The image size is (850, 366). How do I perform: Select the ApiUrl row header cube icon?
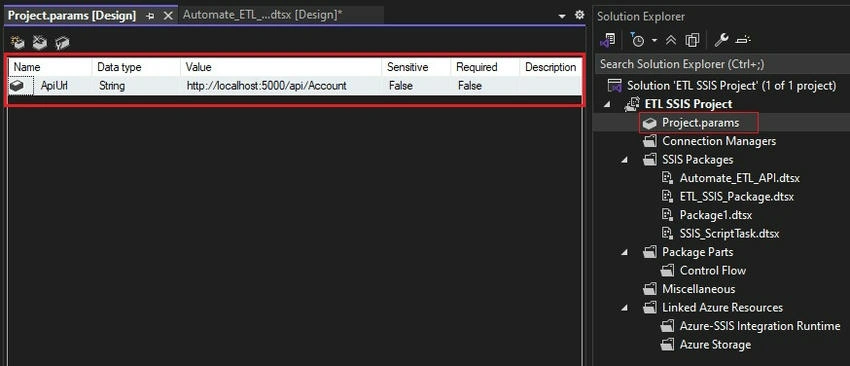[x=18, y=86]
